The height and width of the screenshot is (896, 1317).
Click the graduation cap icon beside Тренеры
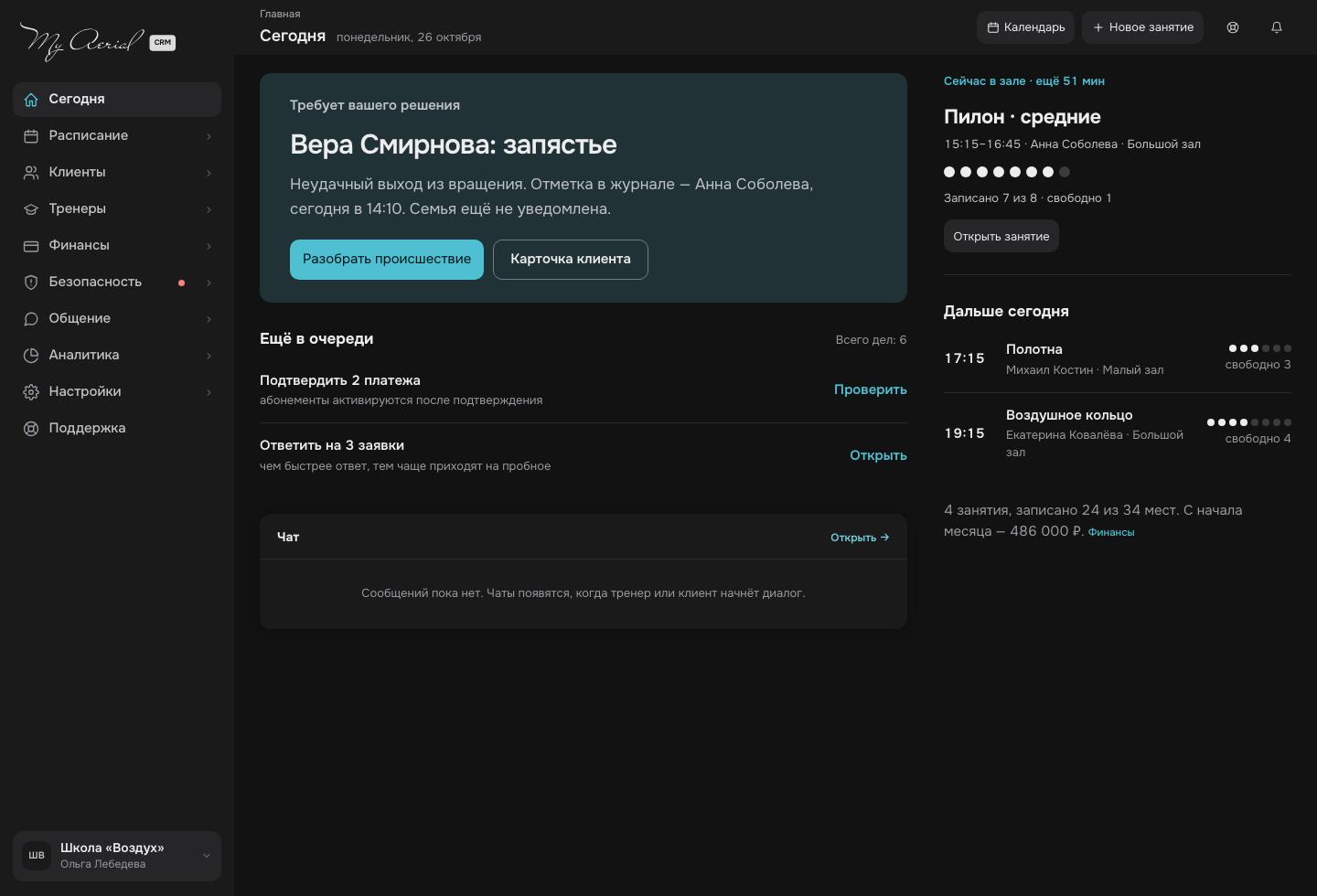click(31, 208)
